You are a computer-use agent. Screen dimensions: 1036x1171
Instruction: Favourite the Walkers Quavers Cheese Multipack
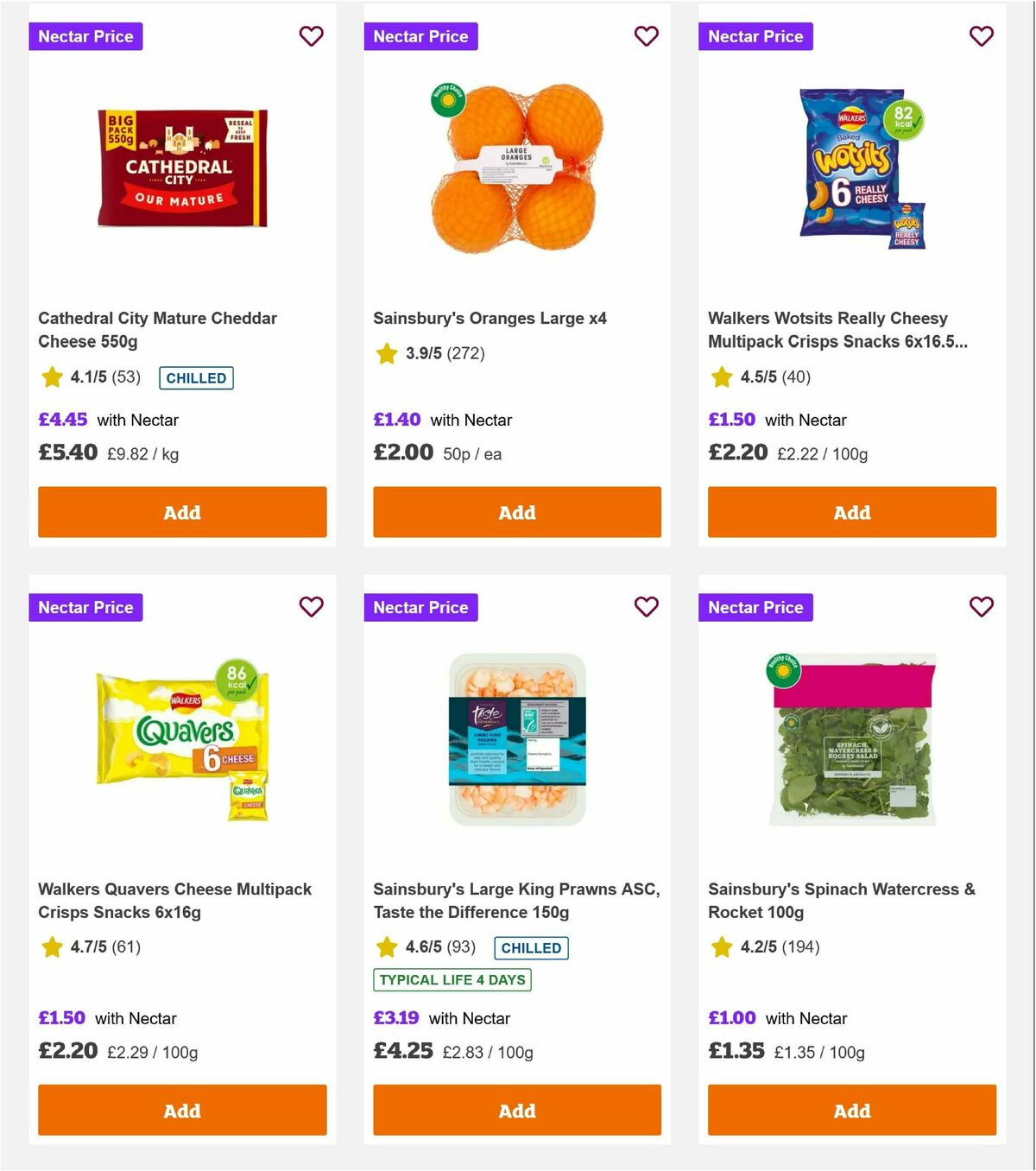pyautogui.click(x=312, y=607)
